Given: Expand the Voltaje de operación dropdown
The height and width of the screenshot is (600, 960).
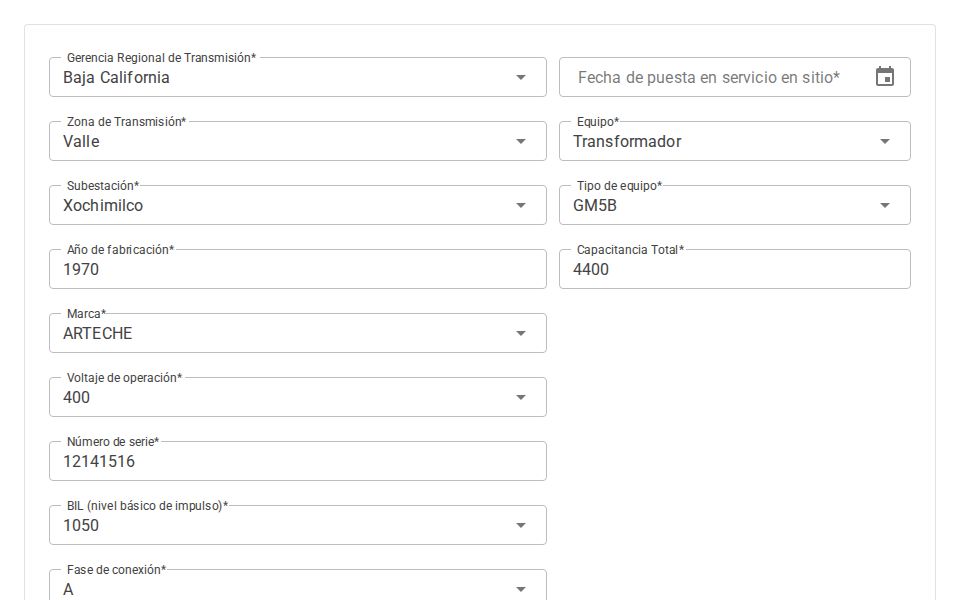Looking at the screenshot, I should coord(521,397).
